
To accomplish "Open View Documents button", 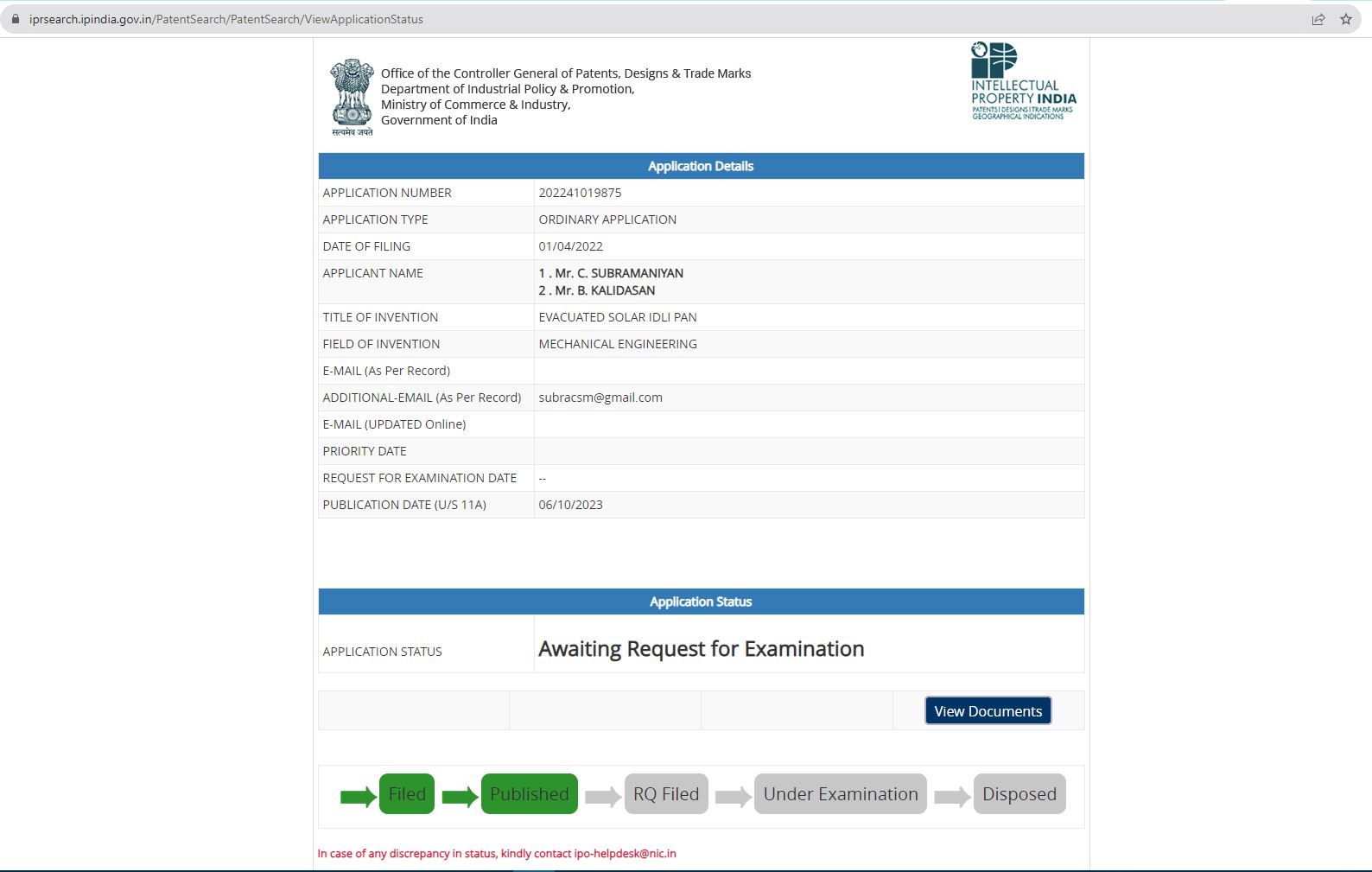I will 988,710.
